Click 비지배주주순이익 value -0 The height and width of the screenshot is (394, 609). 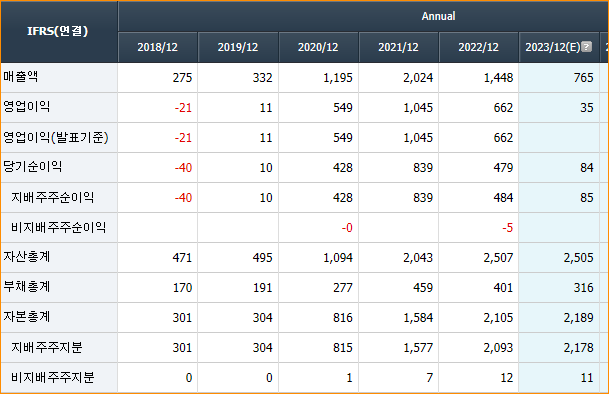(347, 228)
